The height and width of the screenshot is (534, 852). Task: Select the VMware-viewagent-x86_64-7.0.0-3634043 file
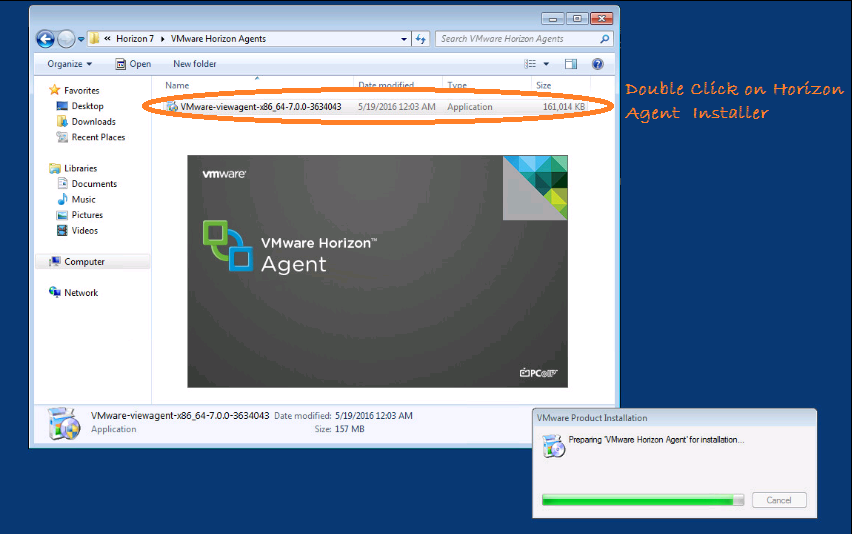[x=261, y=107]
